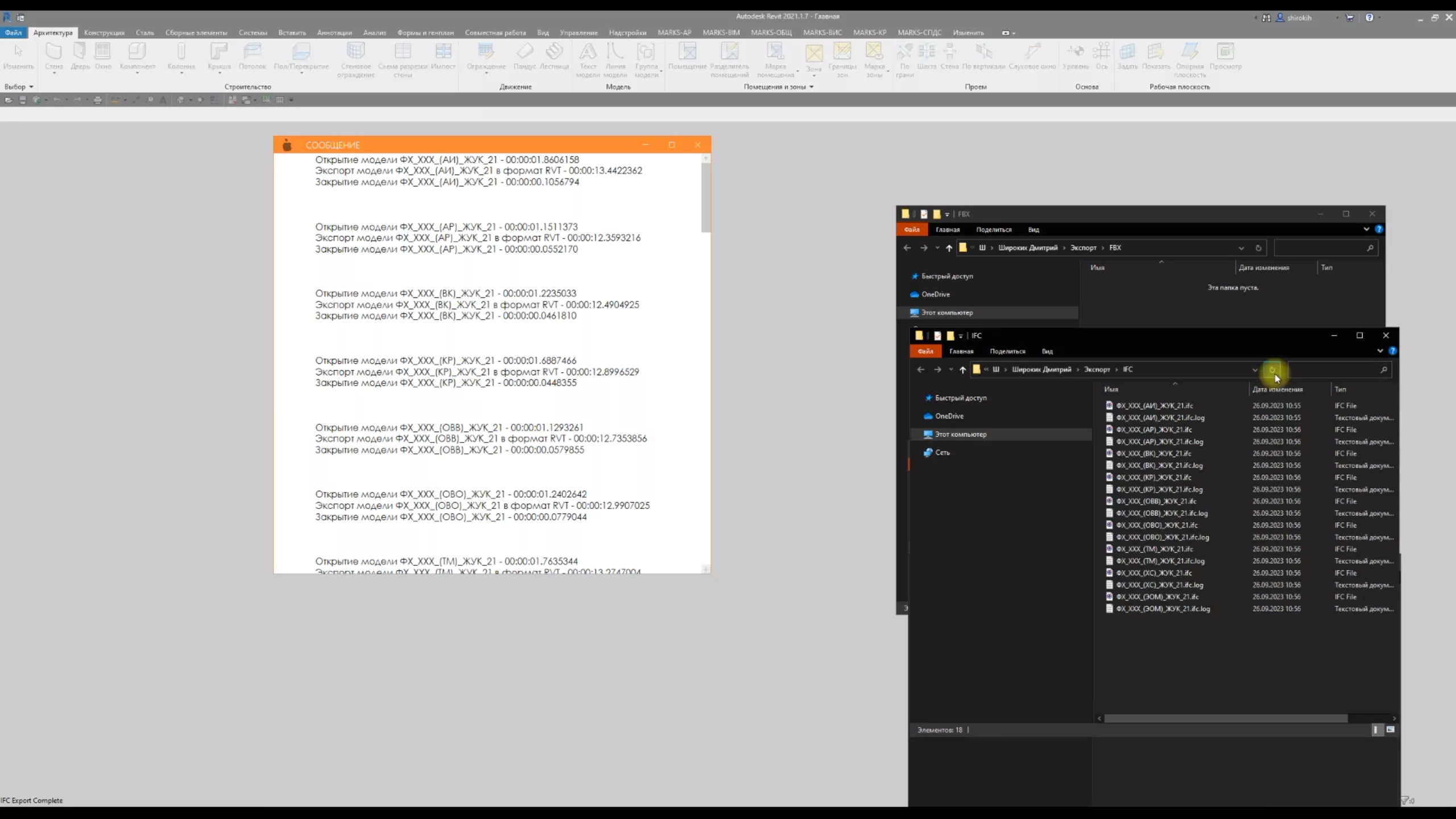
Task: Open the Вставить ribbon tab
Action: pos(292,32)
